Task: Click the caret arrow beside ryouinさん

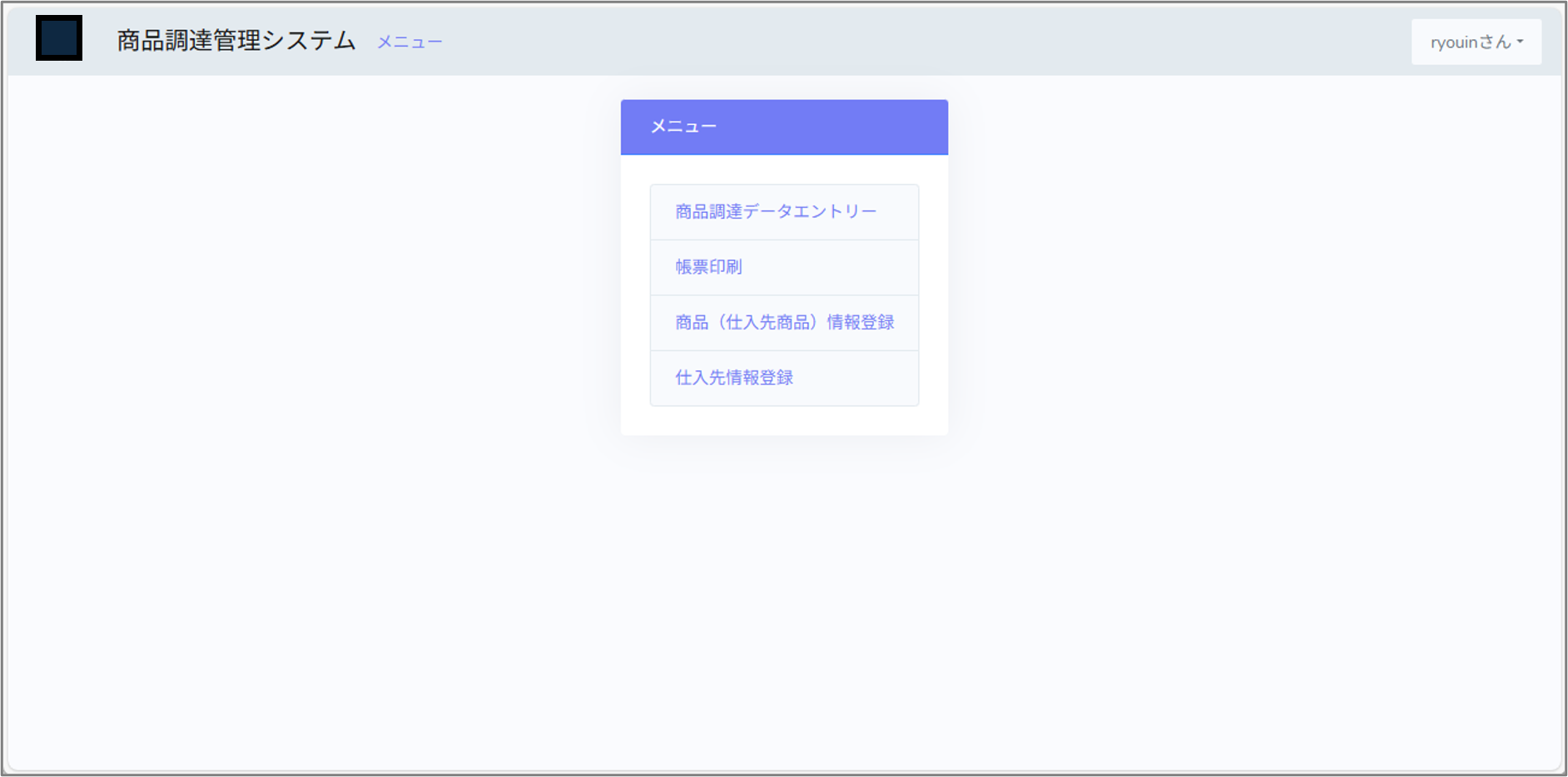Action: [1520, 42]
